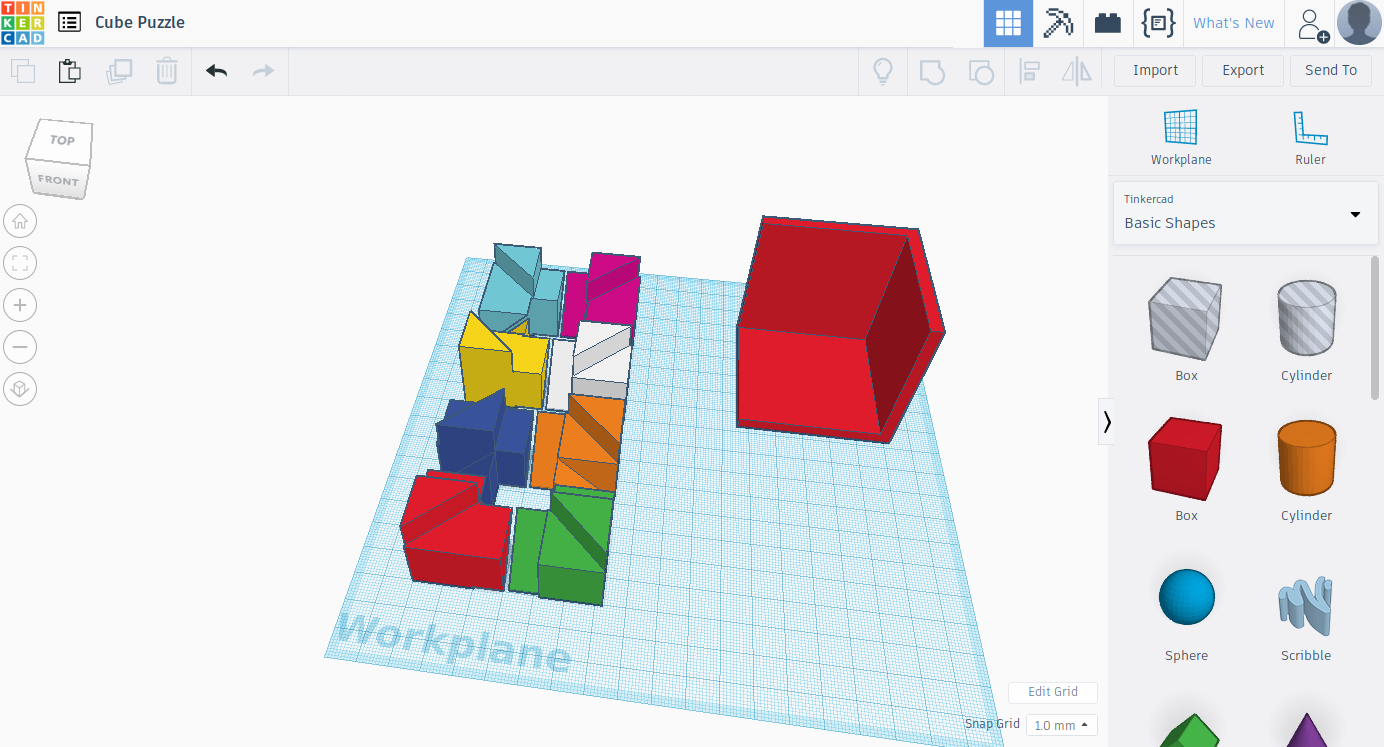Open the user profile avatar
This screenshot has width=1384, height=747.
click(x=1359, y=23)
